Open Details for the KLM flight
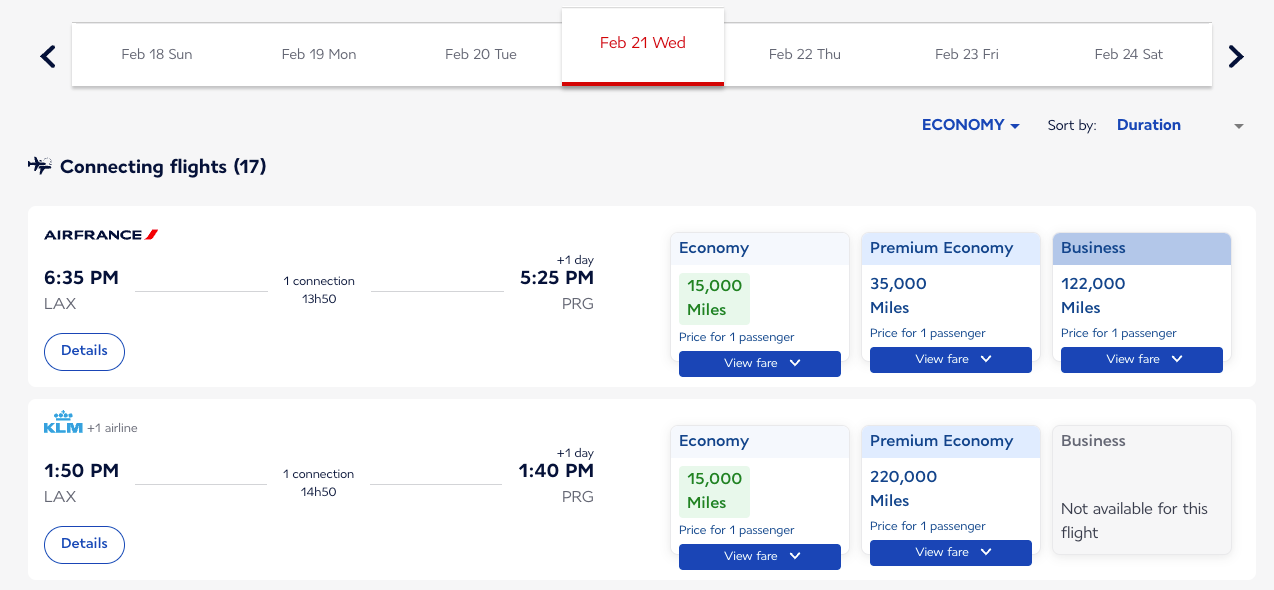Image resolution: width=1274 pixels, height=590 pixels. pyautogui.click(x=84, y=544)
